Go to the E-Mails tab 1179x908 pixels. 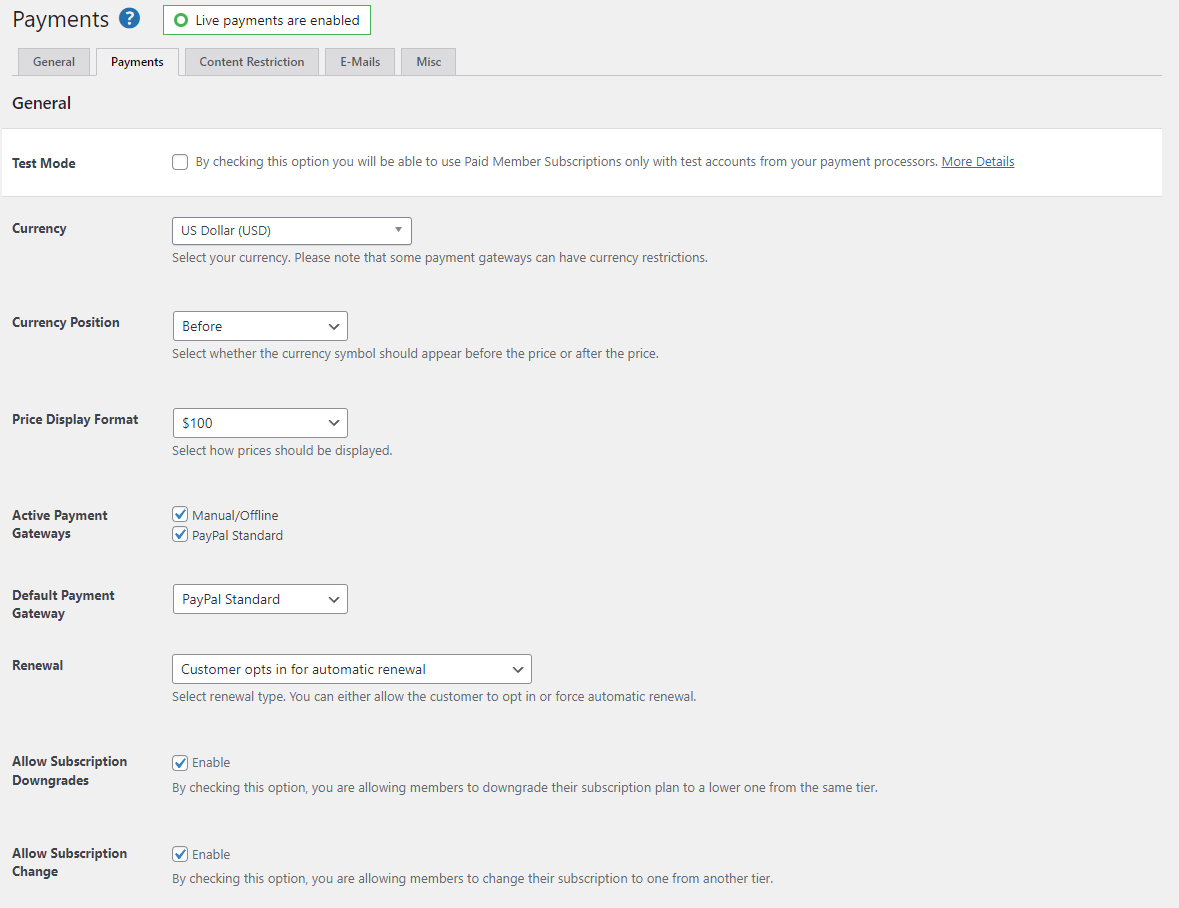[360, 62]
